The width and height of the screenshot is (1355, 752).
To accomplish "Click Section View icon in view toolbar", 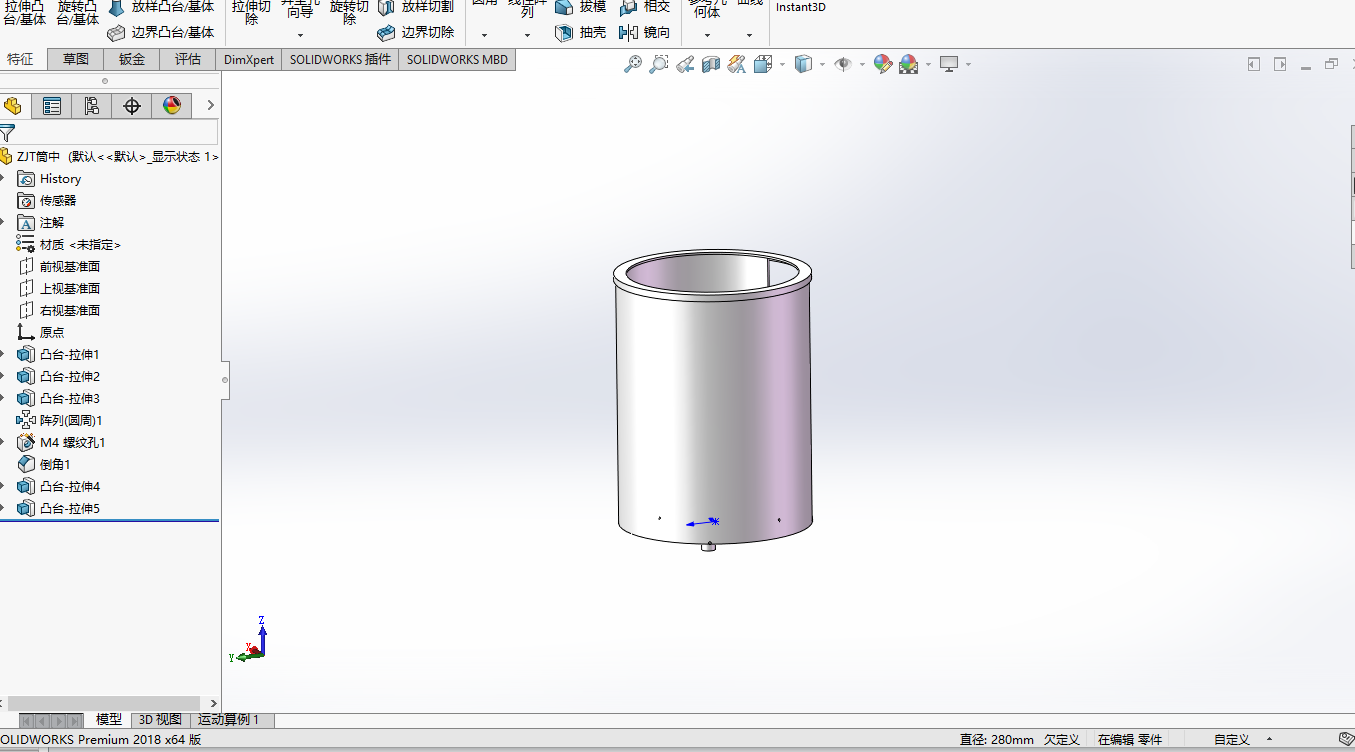I will (711, 64).
